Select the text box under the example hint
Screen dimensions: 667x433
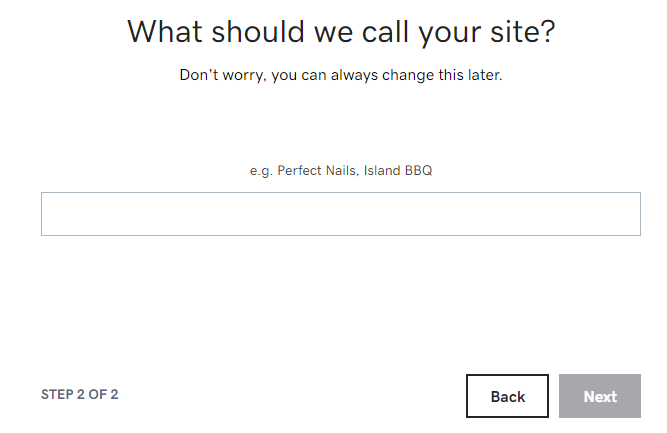[340, 214]
